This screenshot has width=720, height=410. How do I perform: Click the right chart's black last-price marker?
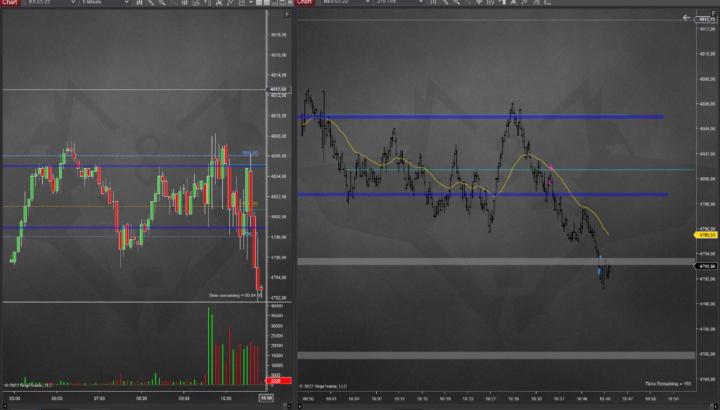tap(707, 266)
